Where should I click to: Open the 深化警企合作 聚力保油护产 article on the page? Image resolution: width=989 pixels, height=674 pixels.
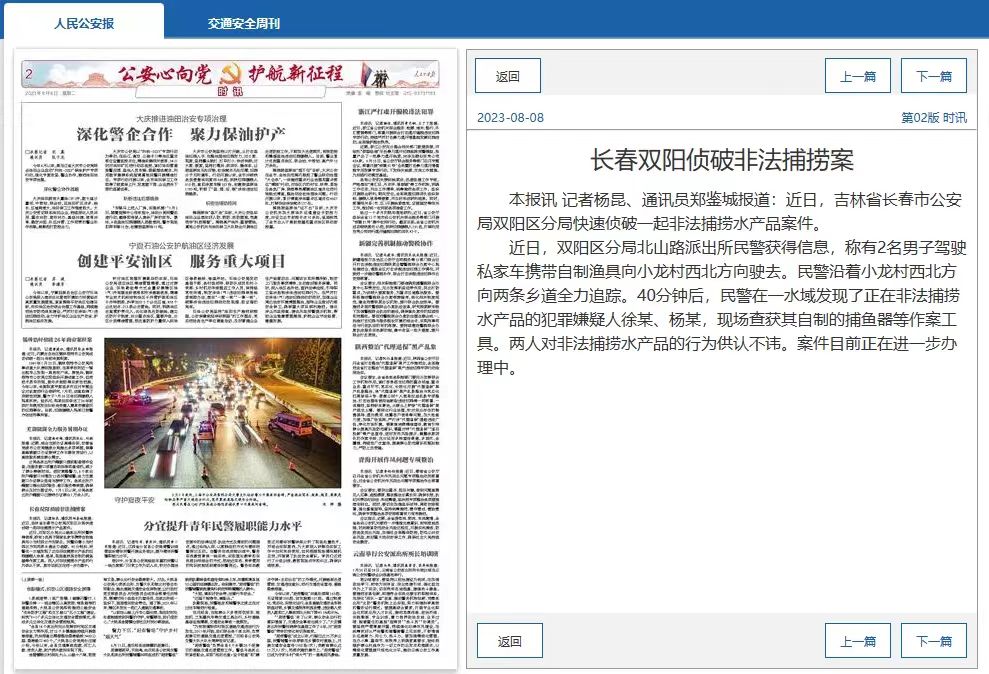coord(181,134)
